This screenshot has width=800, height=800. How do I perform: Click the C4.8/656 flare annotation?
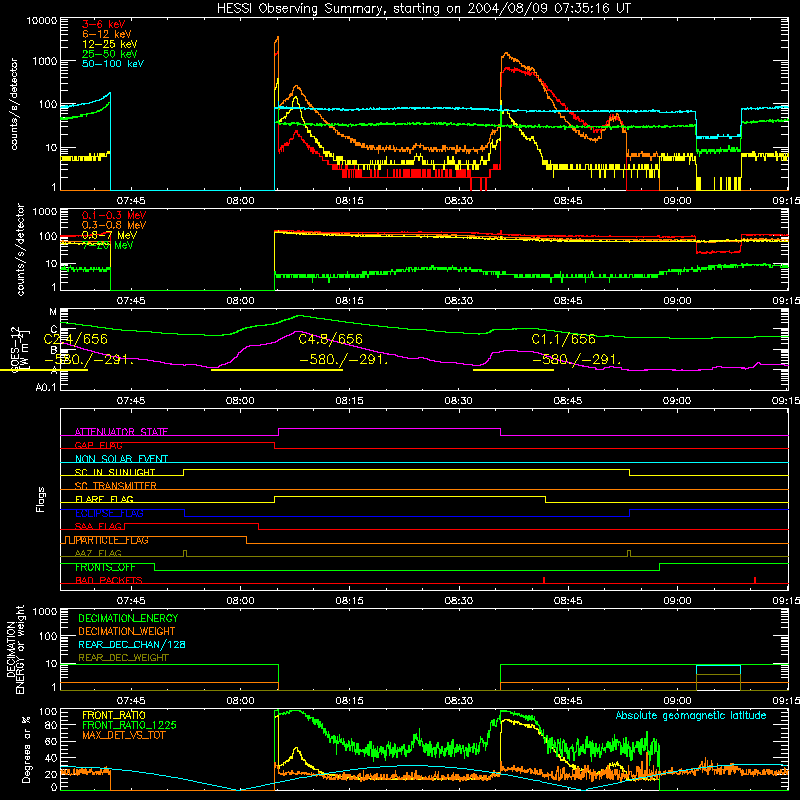click(331, 339)
